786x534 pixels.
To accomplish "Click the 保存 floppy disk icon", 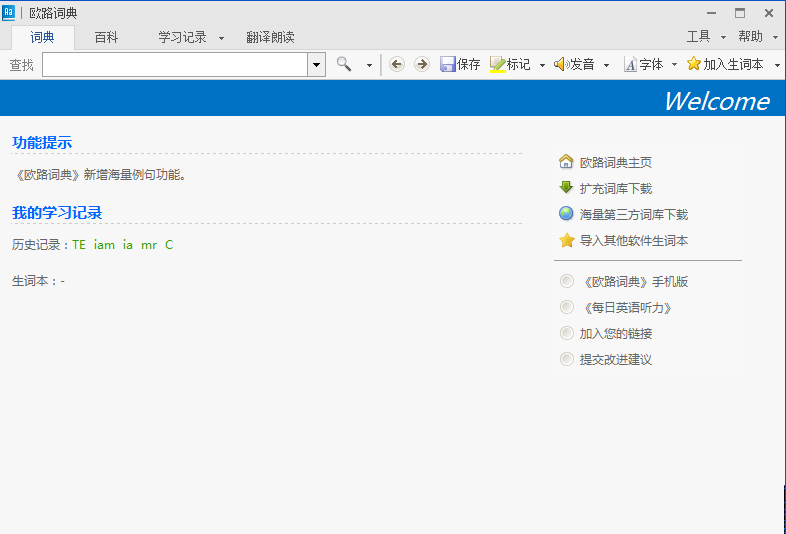I will (447, 64).
